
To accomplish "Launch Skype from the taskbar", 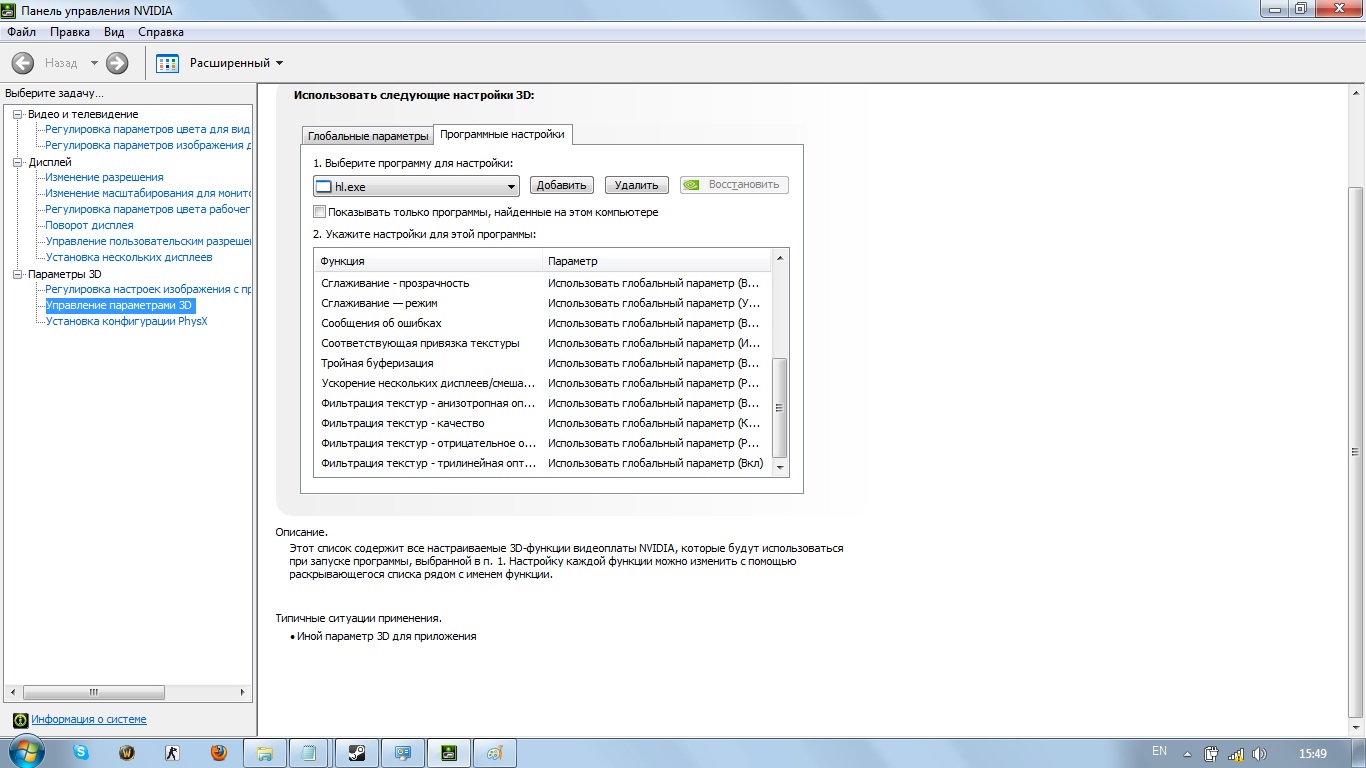I will [81, 753].
